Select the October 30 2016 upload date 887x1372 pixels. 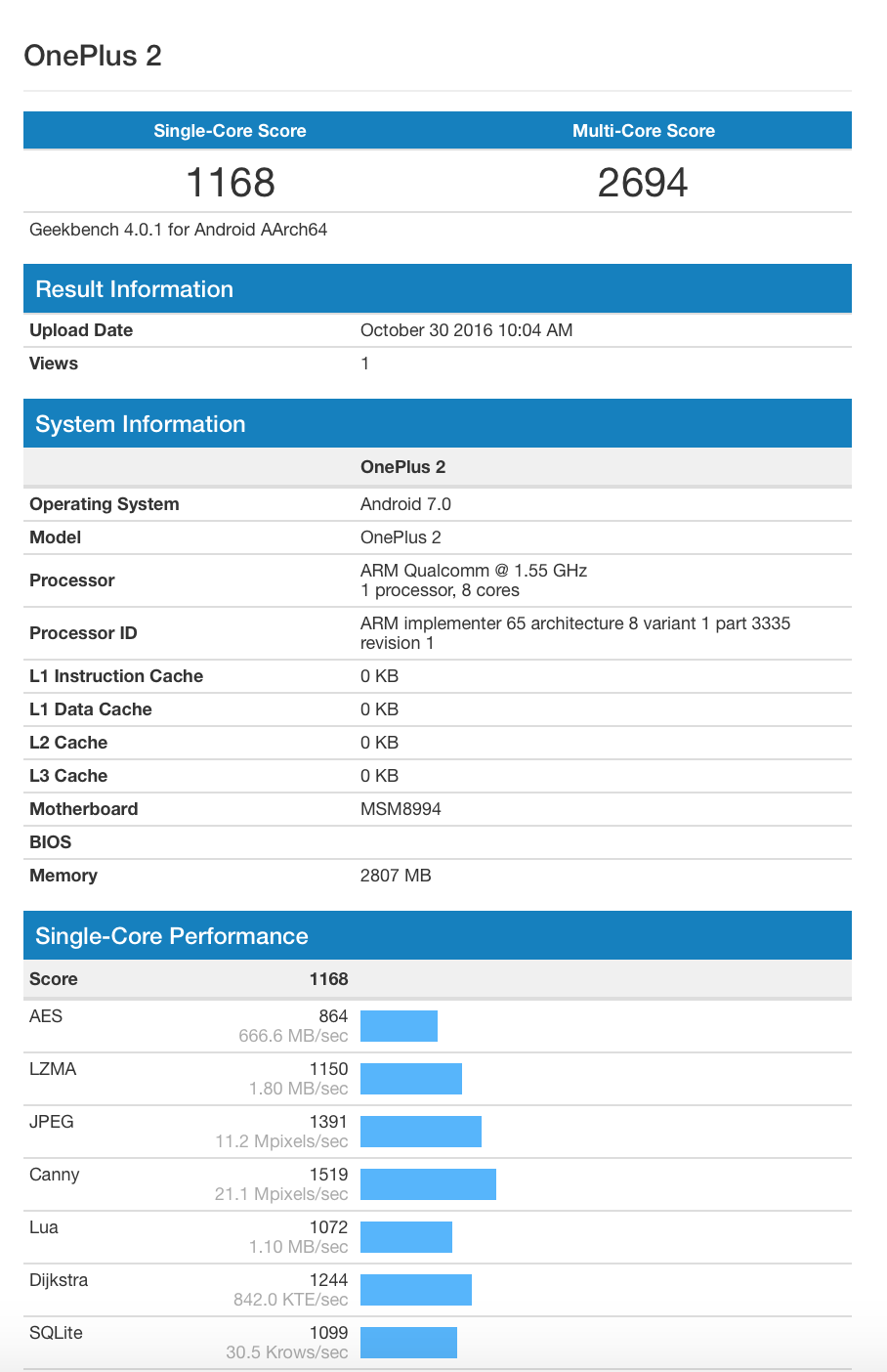point(466,330)
